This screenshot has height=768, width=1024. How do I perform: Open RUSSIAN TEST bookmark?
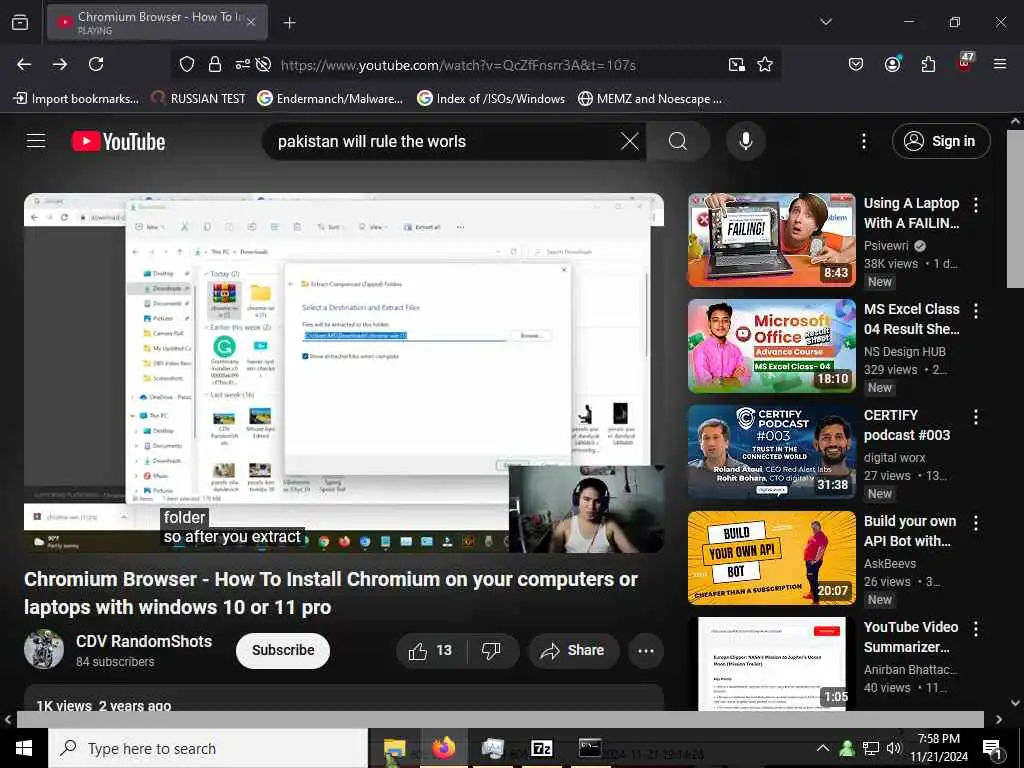198,99
